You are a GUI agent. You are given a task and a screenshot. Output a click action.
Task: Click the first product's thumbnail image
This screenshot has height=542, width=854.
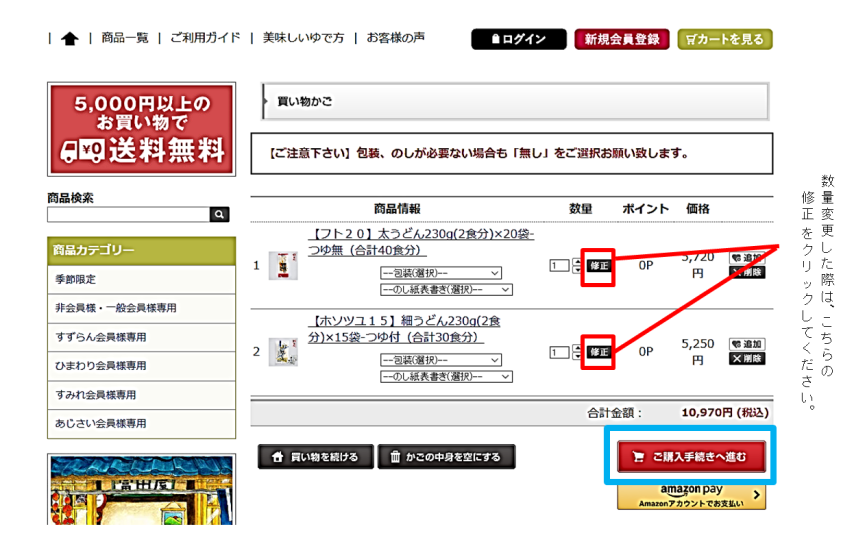pos(284,266)
